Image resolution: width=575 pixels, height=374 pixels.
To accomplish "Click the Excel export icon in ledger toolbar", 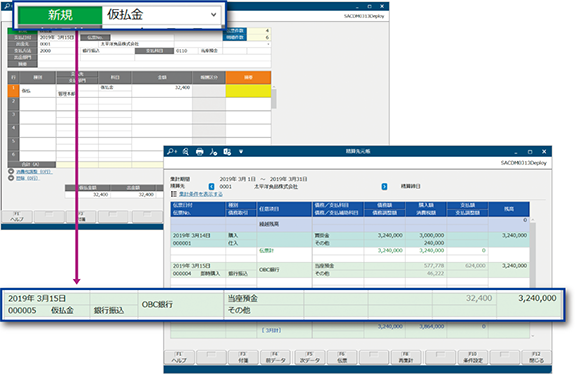I will coord(227,151).
